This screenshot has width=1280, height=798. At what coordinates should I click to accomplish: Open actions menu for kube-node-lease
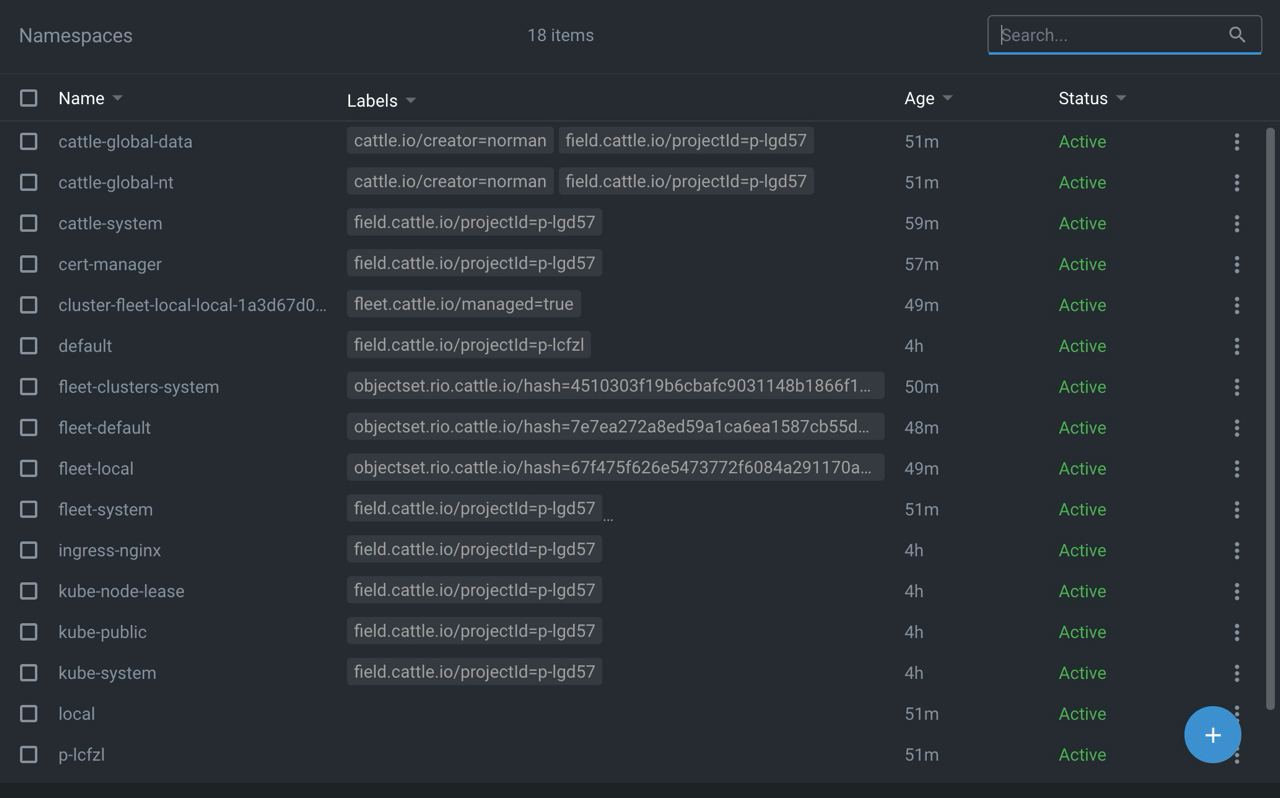click(x=1237, y=592)
